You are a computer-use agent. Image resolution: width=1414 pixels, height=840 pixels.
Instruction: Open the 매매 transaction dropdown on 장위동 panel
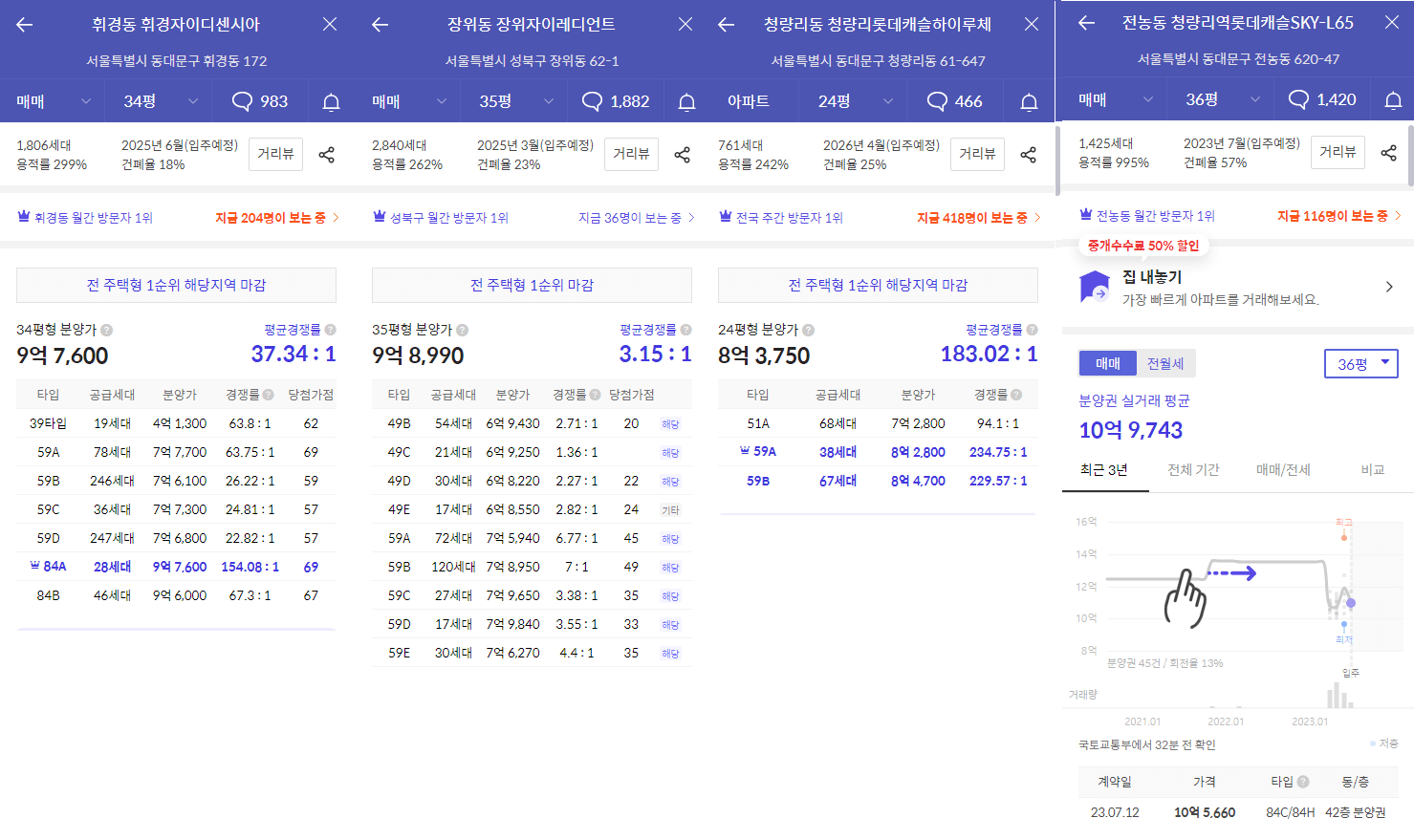click(x=402, y=100)
